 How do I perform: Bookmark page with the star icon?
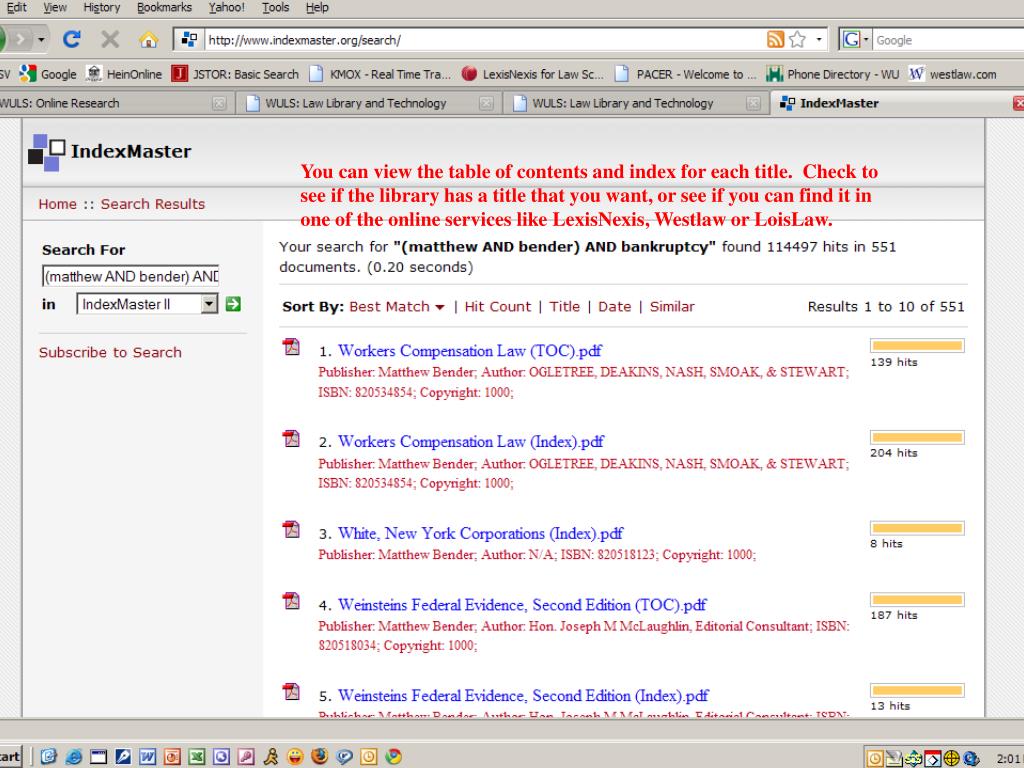pyautogui.click(x=797, y=39)
